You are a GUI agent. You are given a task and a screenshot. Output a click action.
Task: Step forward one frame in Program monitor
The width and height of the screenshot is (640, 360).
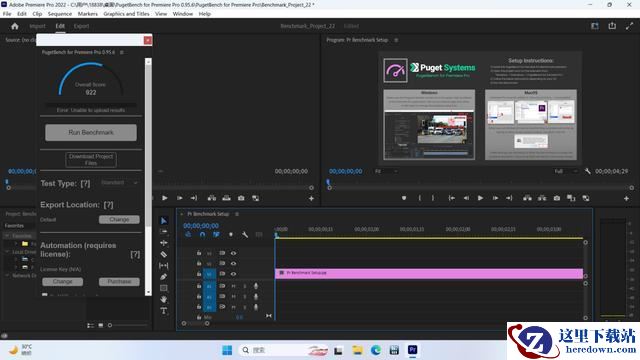click(x=495, y=198)
